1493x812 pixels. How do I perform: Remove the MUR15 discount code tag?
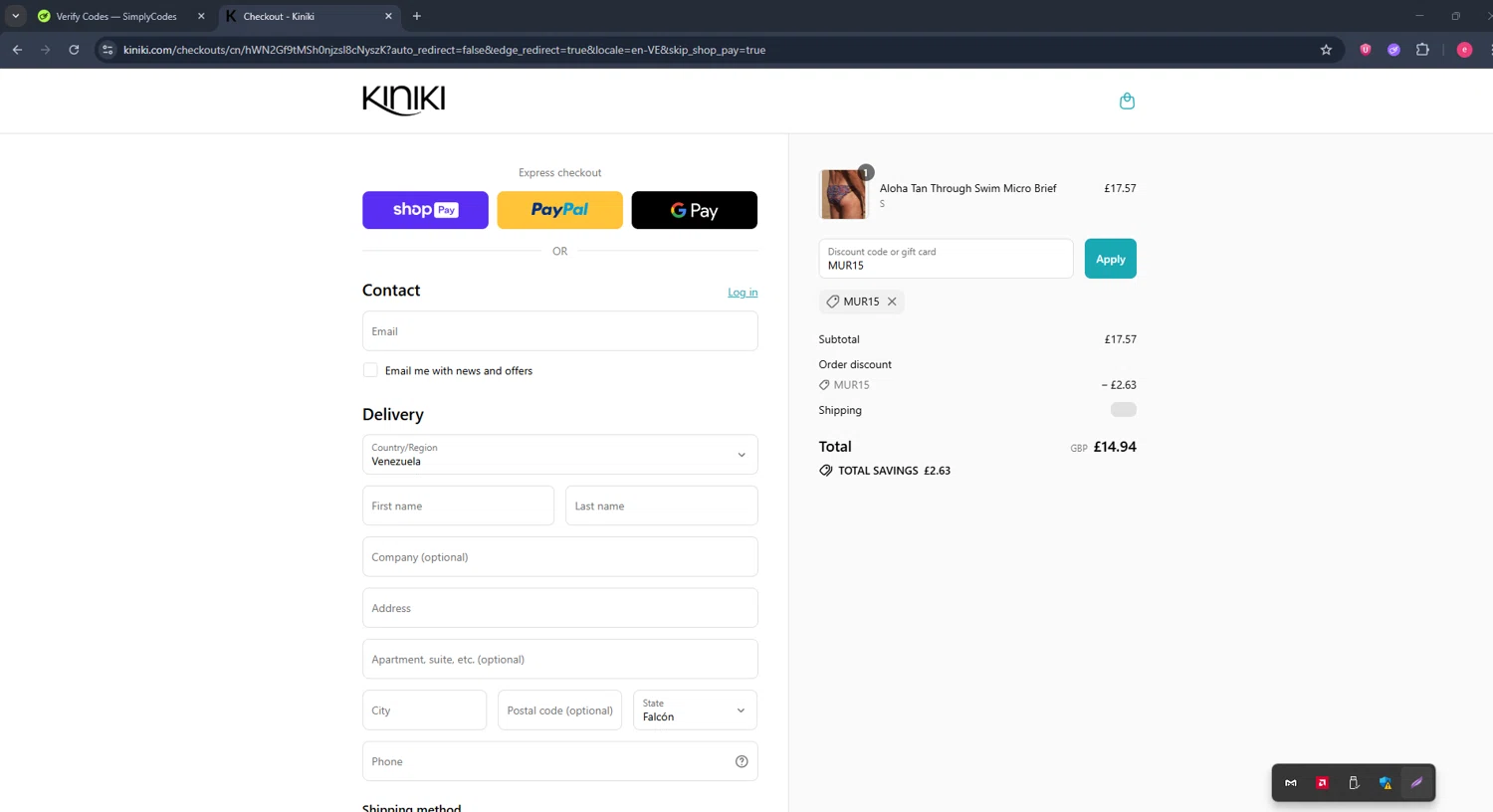[x=892, y=302]
